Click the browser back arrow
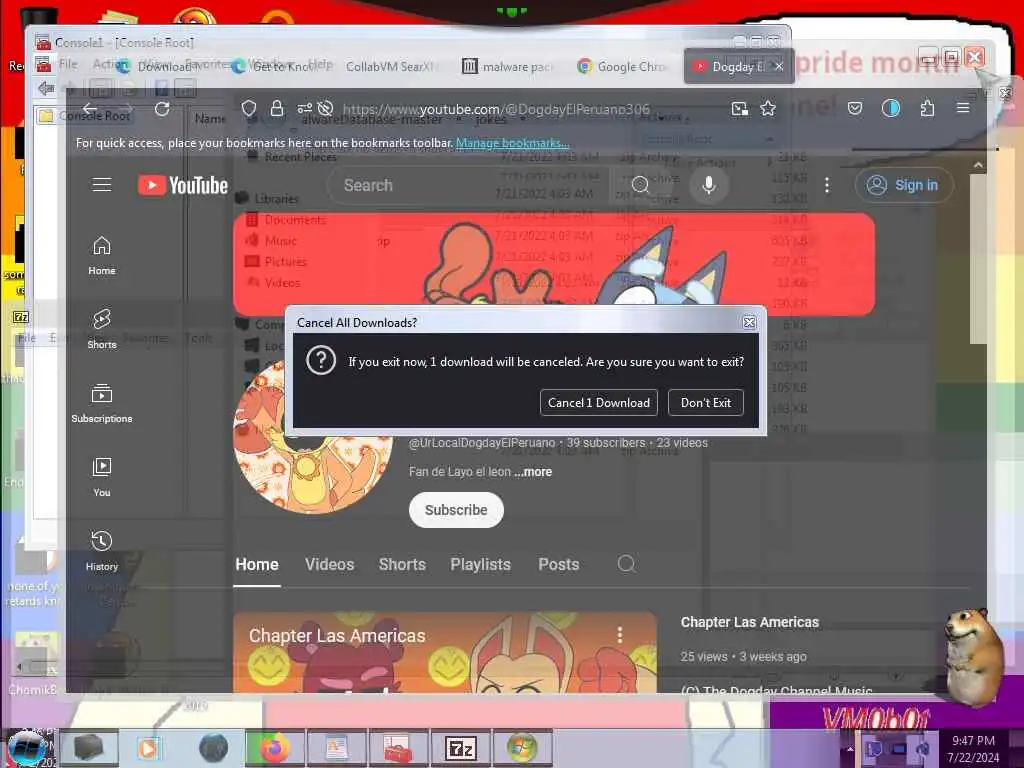 [89, 108]
